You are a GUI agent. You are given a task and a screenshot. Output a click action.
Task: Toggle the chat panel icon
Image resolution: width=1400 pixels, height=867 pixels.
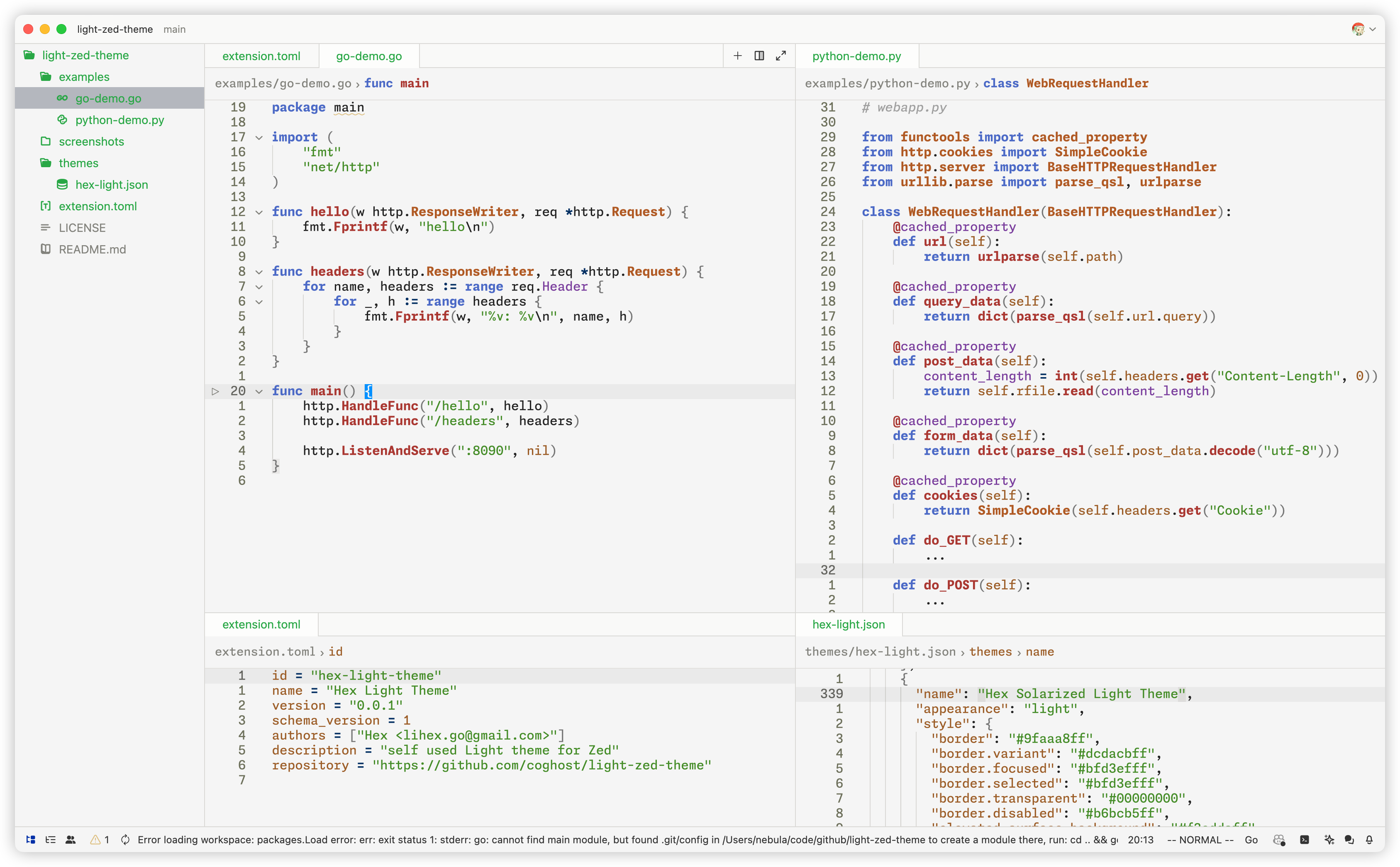click(1349, 840)
